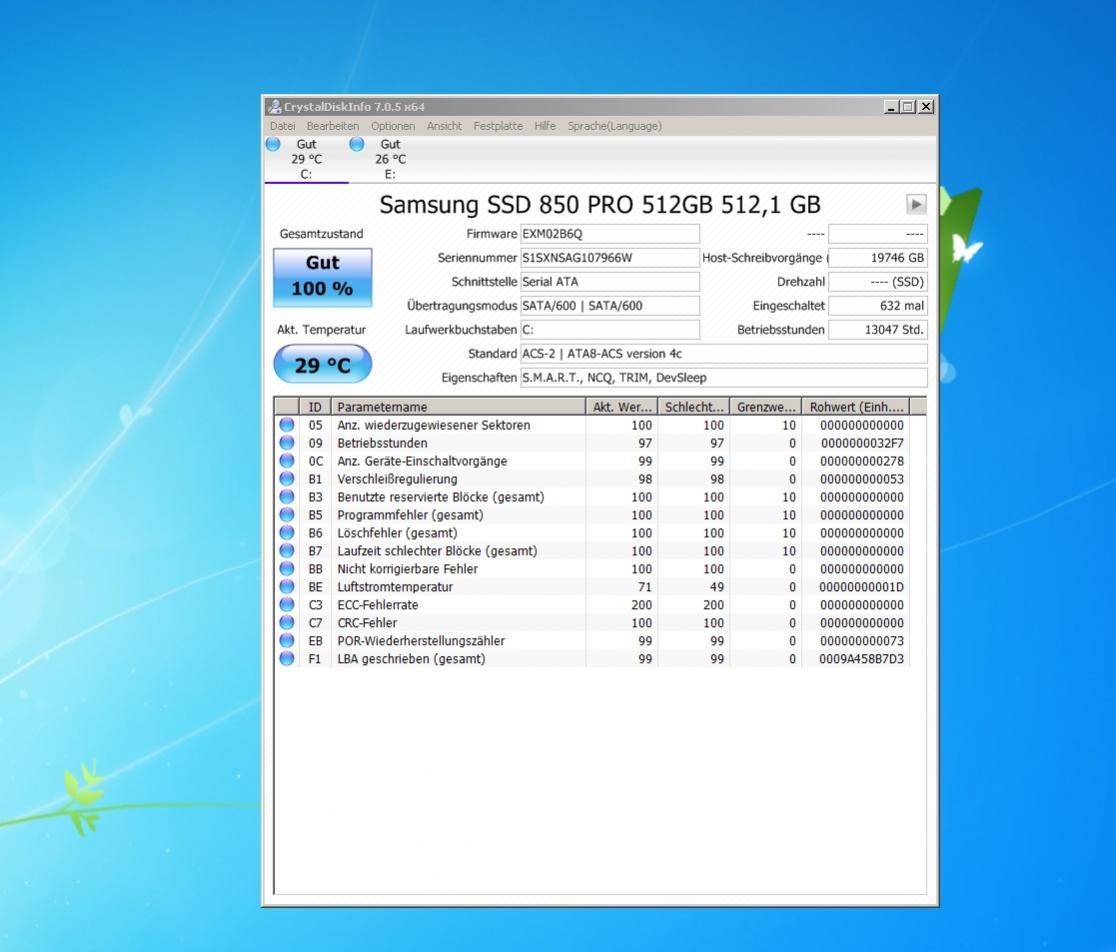Image resolution: width=1116 pixels, height=952 pixels.
Task: Click status orb for row 0C
Action: pos(287,460)
